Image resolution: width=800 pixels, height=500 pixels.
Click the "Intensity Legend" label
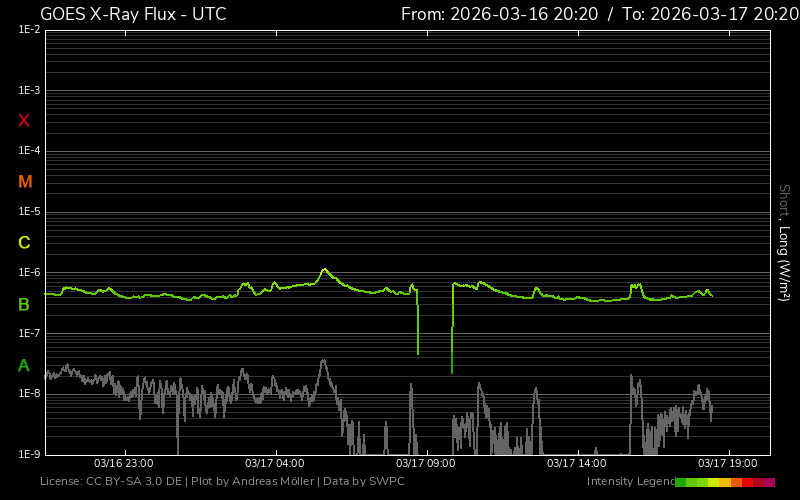pos(631,482)
